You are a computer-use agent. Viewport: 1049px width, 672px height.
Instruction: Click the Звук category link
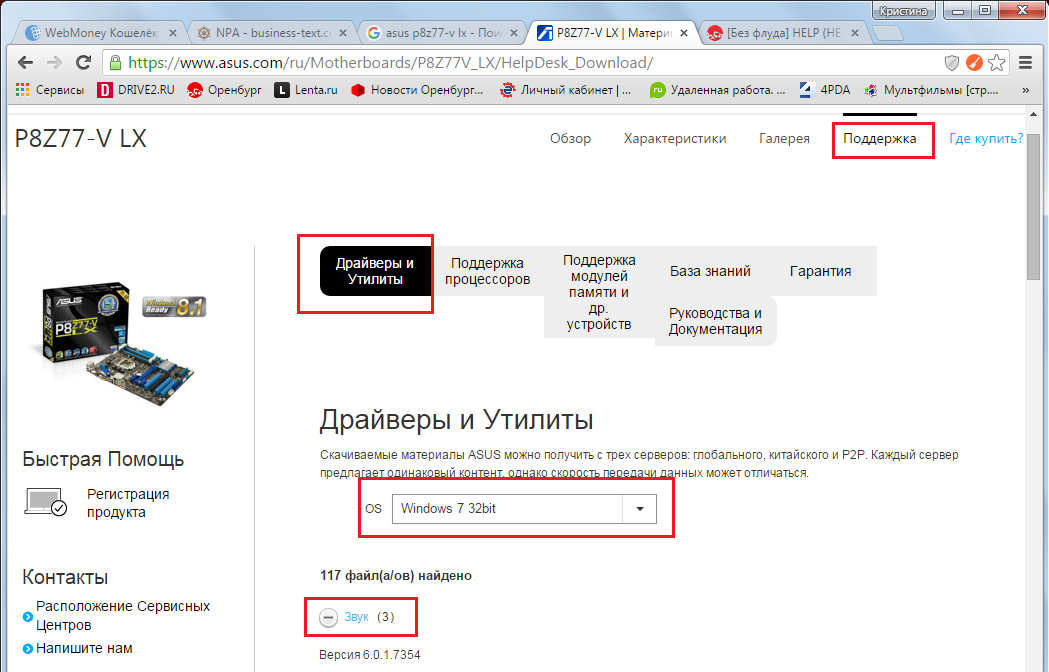coord(357,616)
